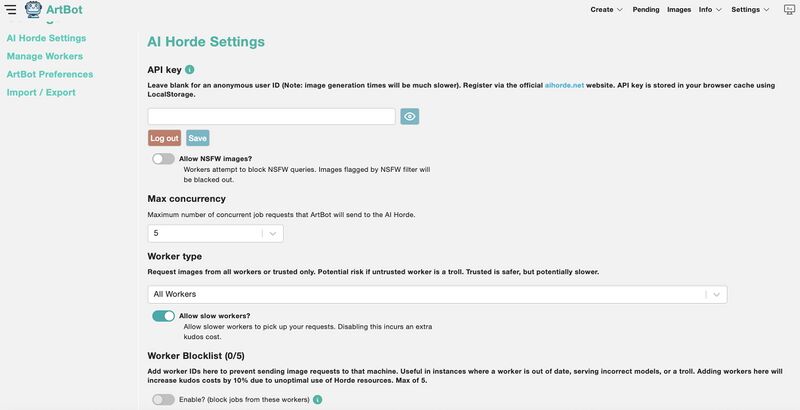Toggle Allow NSFW images switch
800x410 pixels.
click(163, 159)
